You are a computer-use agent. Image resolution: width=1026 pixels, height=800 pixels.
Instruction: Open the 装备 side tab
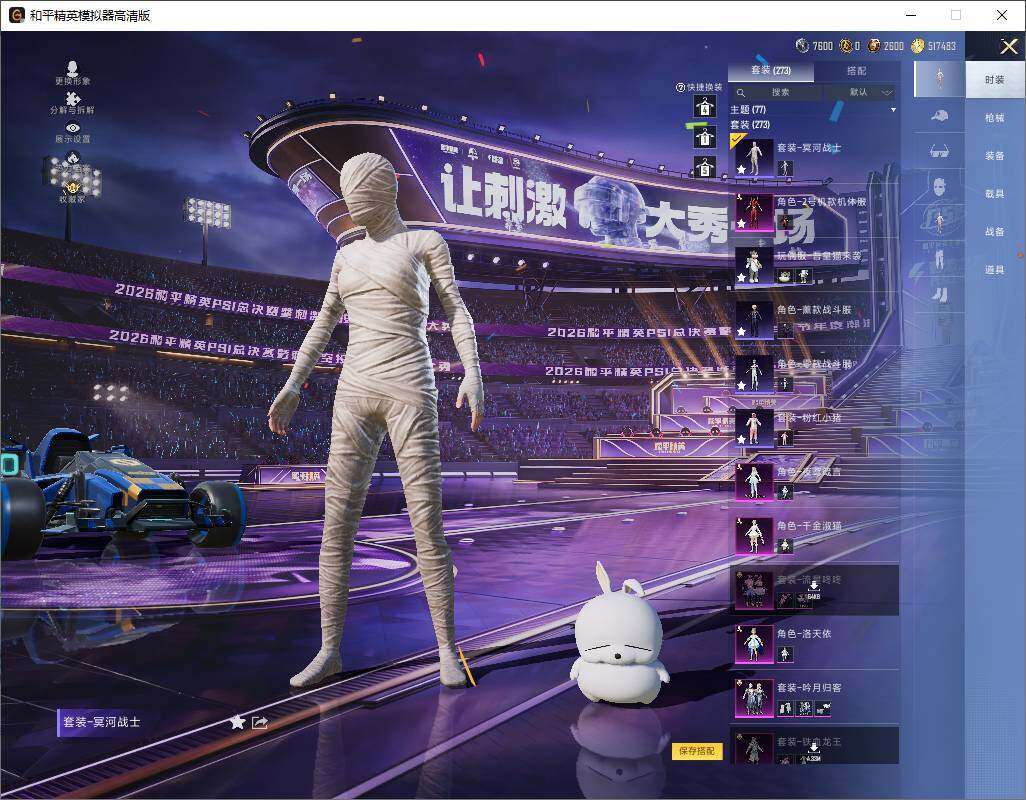[995, 156]
